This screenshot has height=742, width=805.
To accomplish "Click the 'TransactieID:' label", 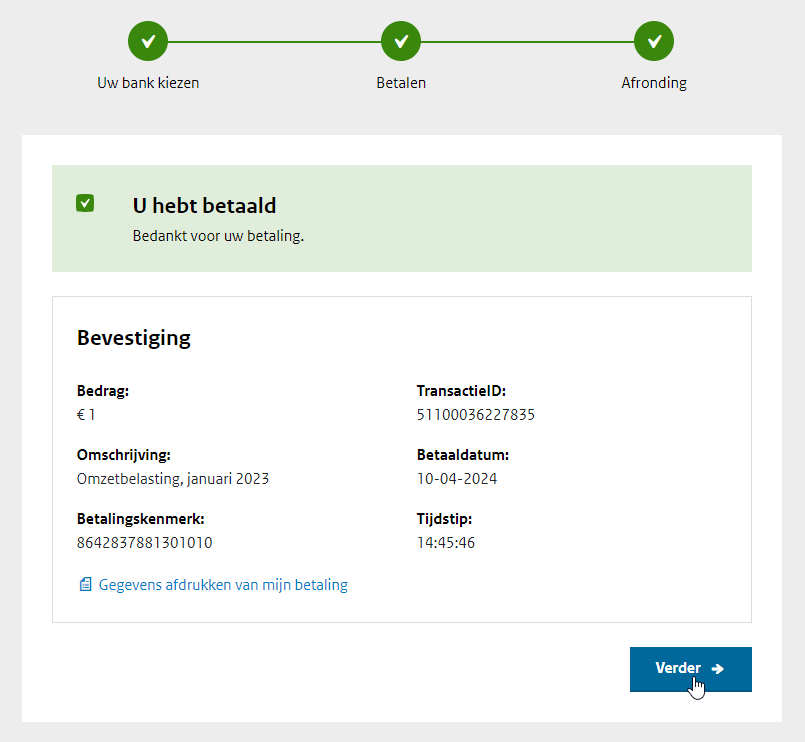I will pyautogui.click(x=461, y=391).
